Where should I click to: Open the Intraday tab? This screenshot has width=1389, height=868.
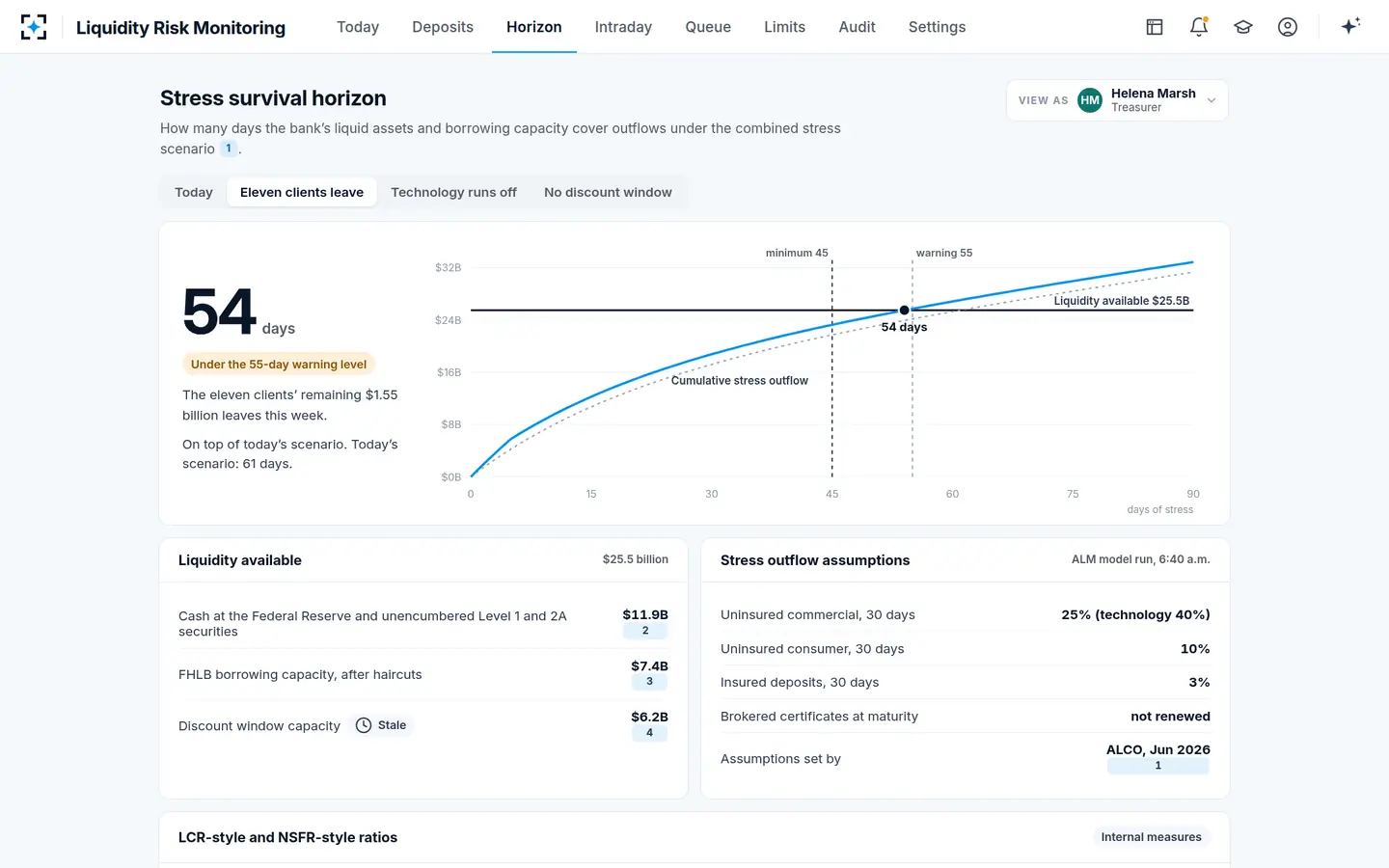click(x=623, y=27)
